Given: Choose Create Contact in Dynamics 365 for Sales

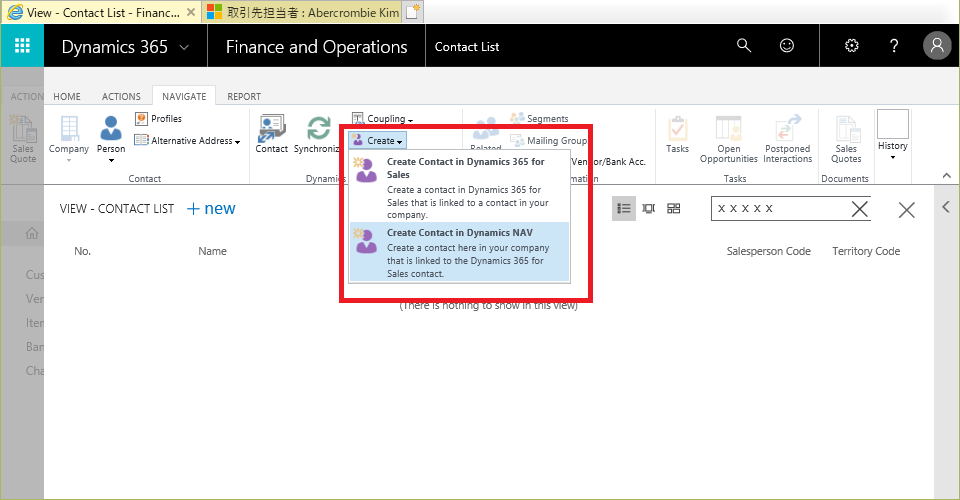Looking at the screenshot, I should [x=459, y=187].
